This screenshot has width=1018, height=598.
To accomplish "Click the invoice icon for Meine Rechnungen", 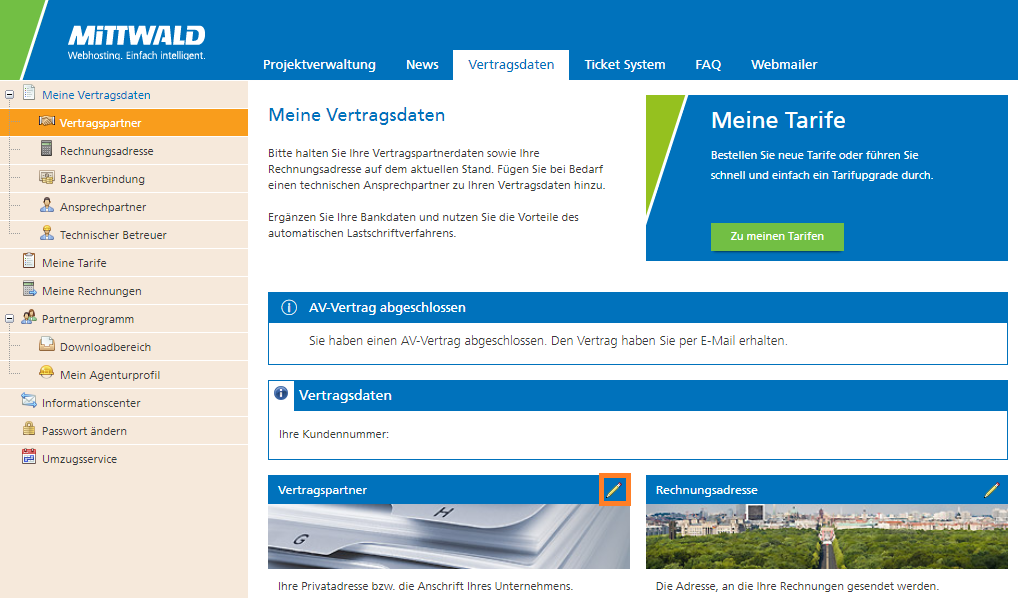I will coord(29,288).
